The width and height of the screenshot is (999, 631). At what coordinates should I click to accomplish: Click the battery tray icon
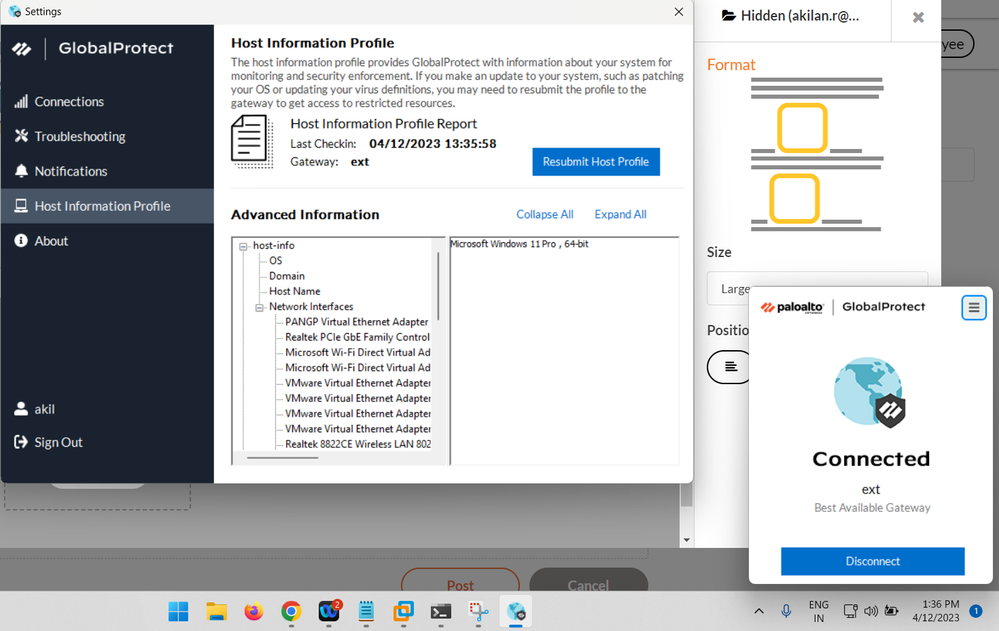[x=891, y=611]
